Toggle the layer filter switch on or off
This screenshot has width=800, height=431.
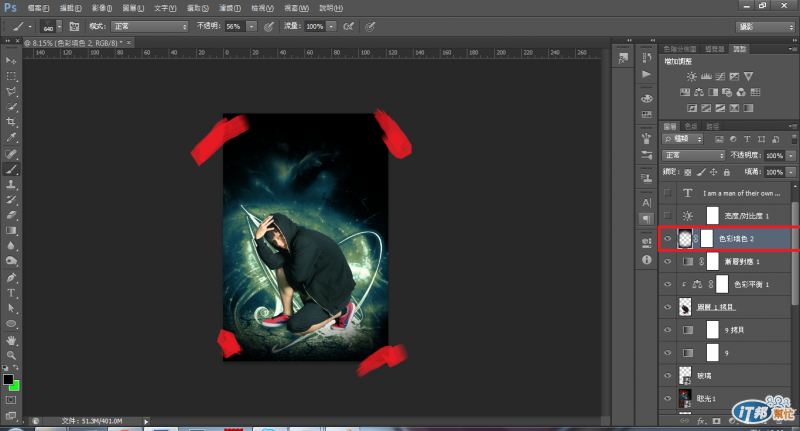click(x=794, y=139)
